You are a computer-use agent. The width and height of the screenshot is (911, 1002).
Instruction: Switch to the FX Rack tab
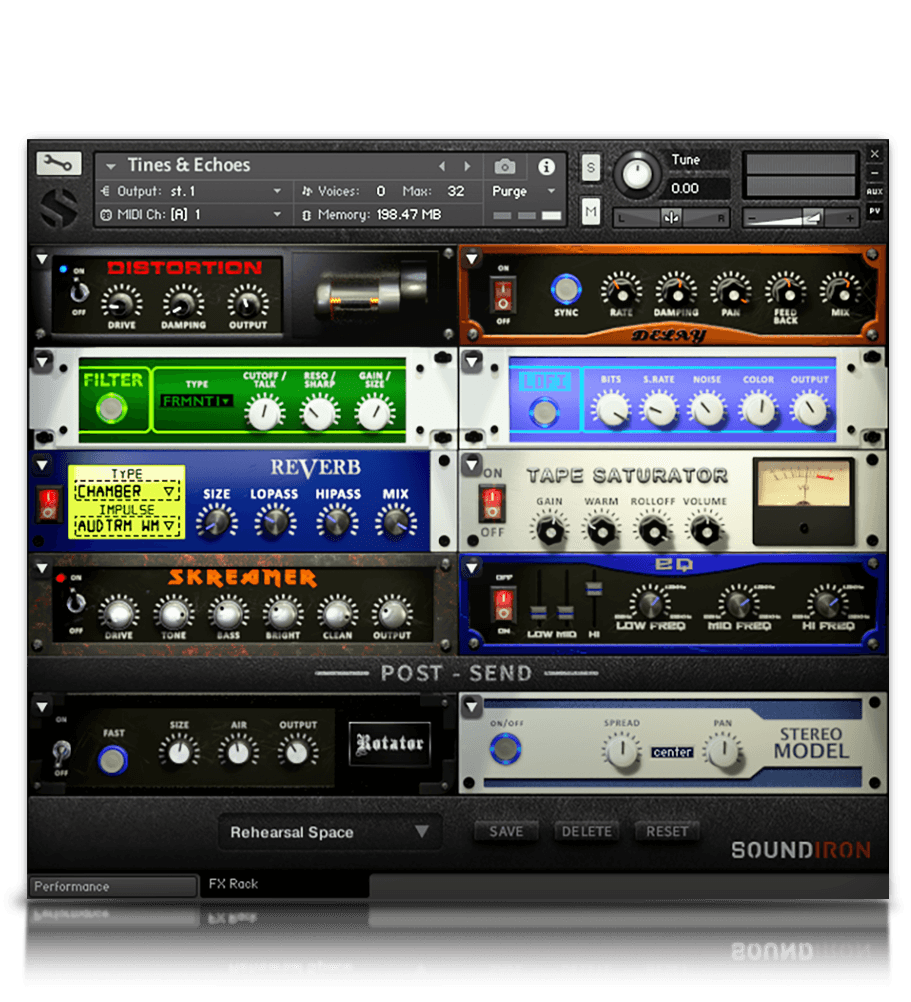tap(284, 884)
